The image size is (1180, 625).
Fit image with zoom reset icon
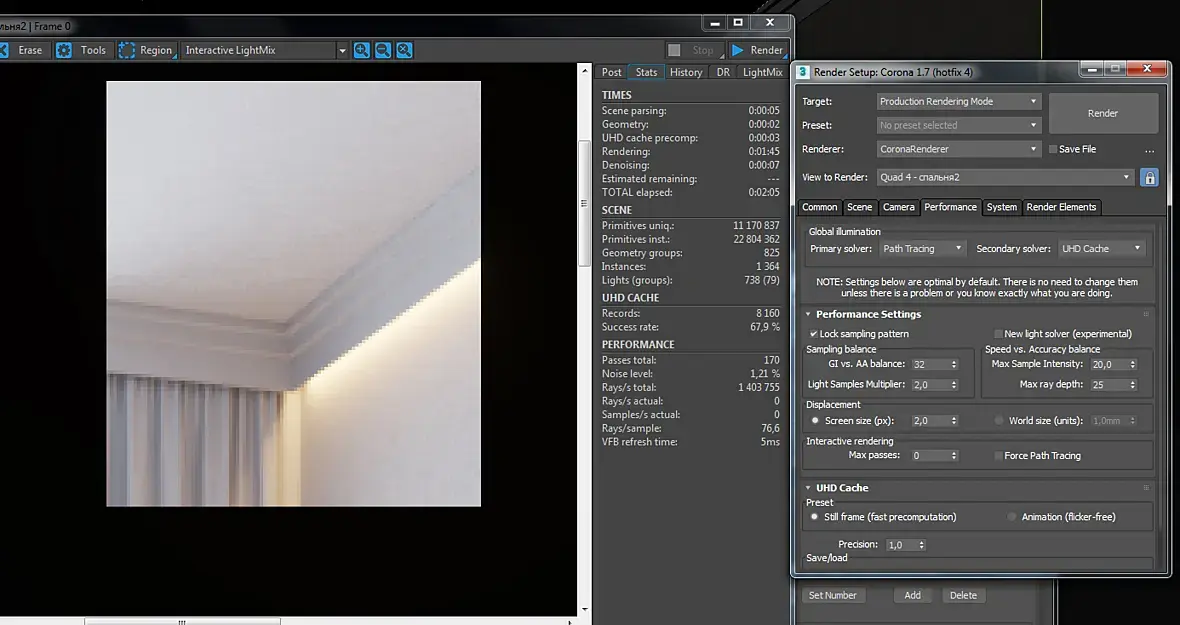click(x=404, y=50)
